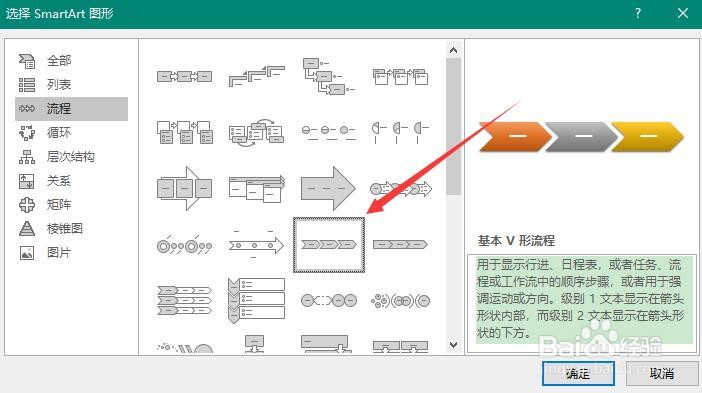The width and height of the screenshot is (702, 393).
Task: Click the 关系 relationship icon
Action: (26, 181)
